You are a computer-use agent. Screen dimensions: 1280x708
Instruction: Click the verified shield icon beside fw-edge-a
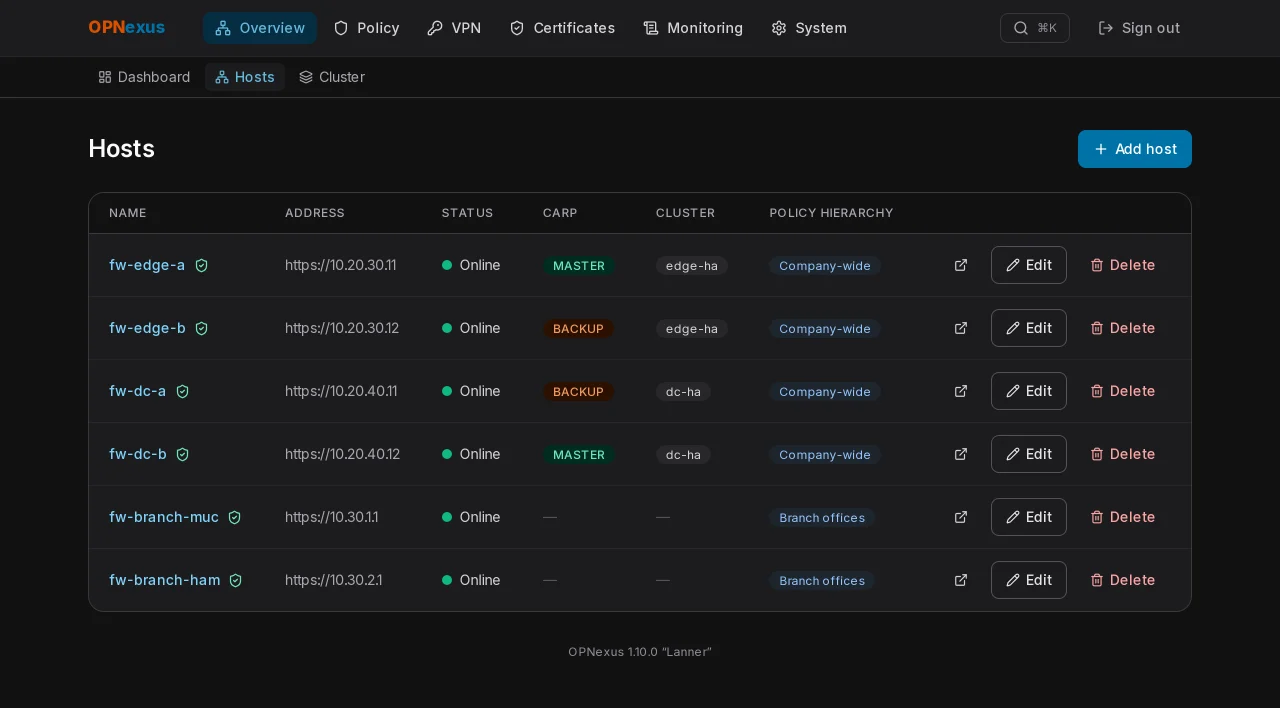point(201,265)
